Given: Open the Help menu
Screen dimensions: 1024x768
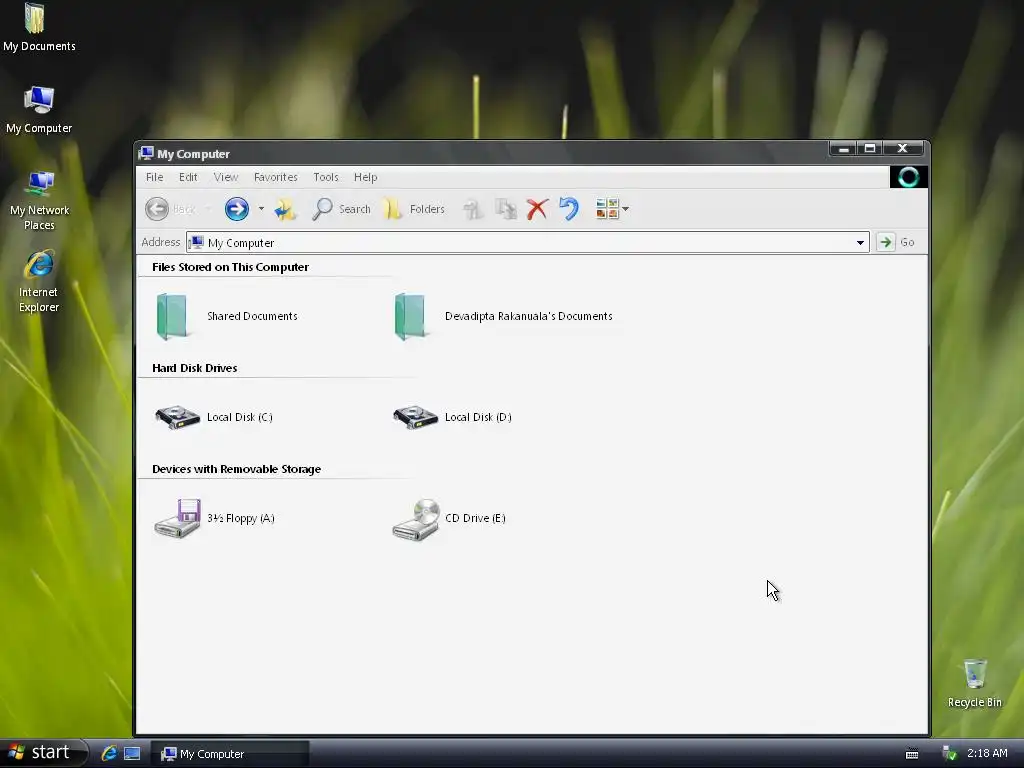Looking at the screenshot, I should pyautogui.click(x=366, y=177).
